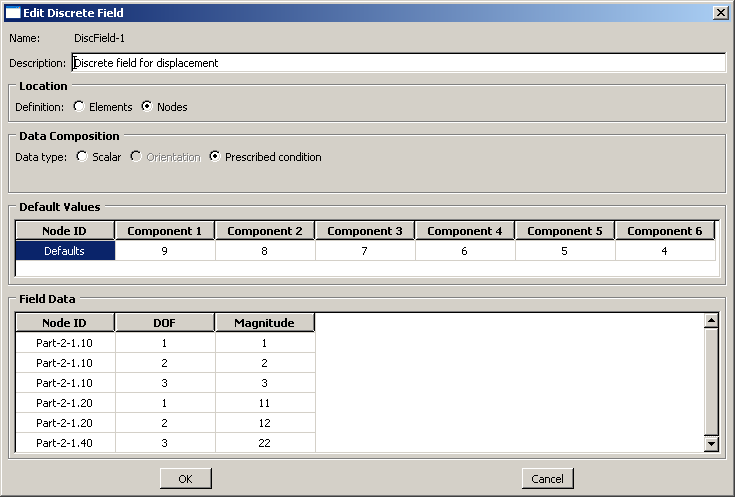Screen dimensions: 735x497
Task: Select the Elements definition radio button
Action: (x=79, y=107)
